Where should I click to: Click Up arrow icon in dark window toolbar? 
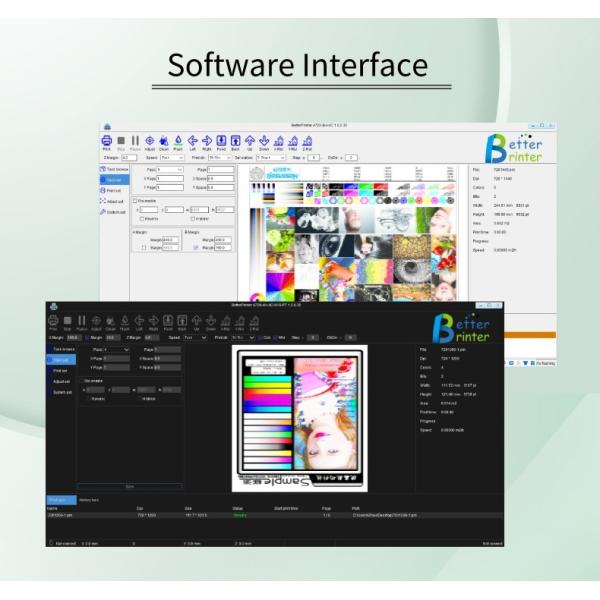pyautogui.click(x=197, y=321)
